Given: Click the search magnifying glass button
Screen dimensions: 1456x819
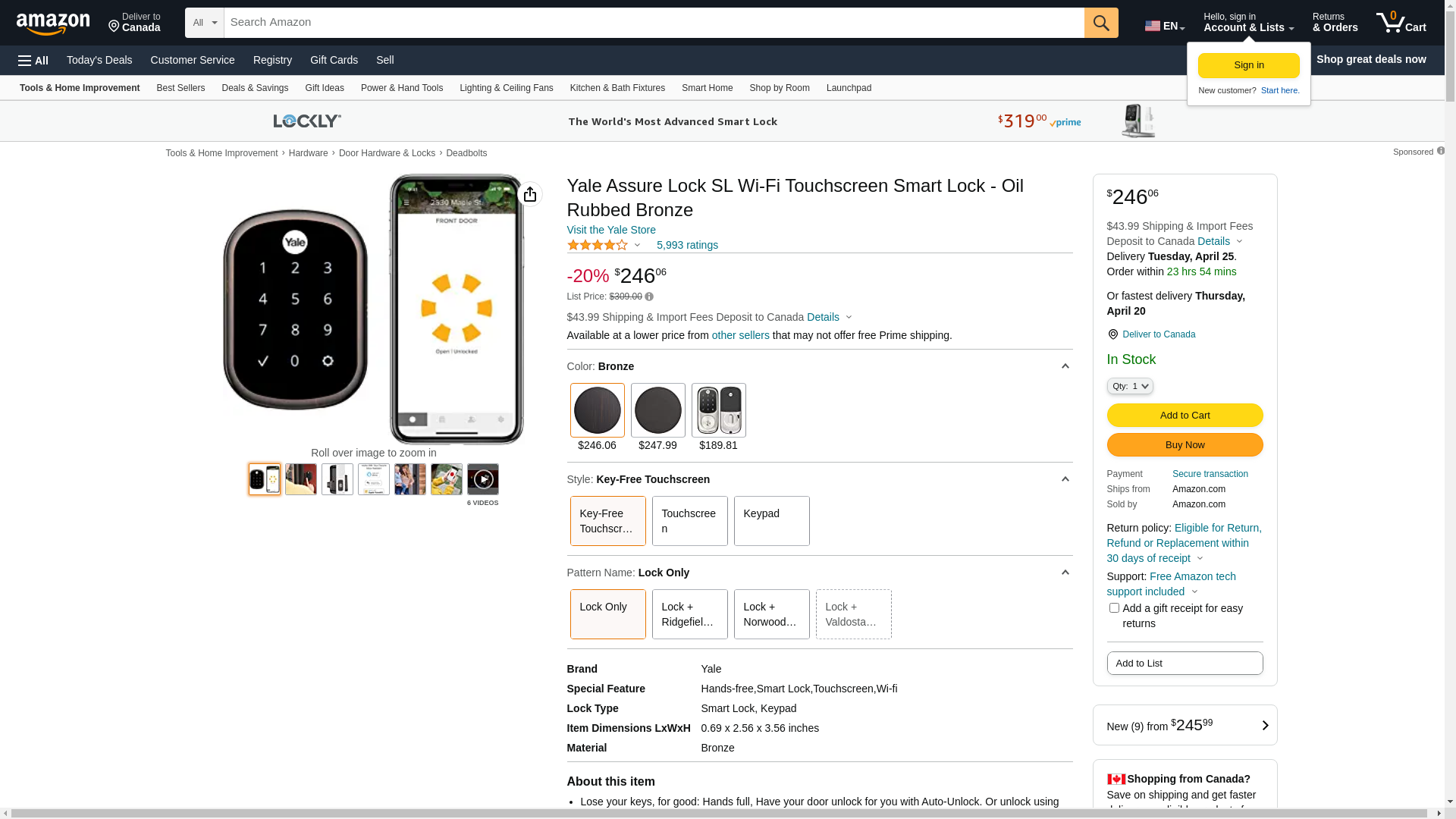Looking at the screenshot, I should (x=1100, y=23).
